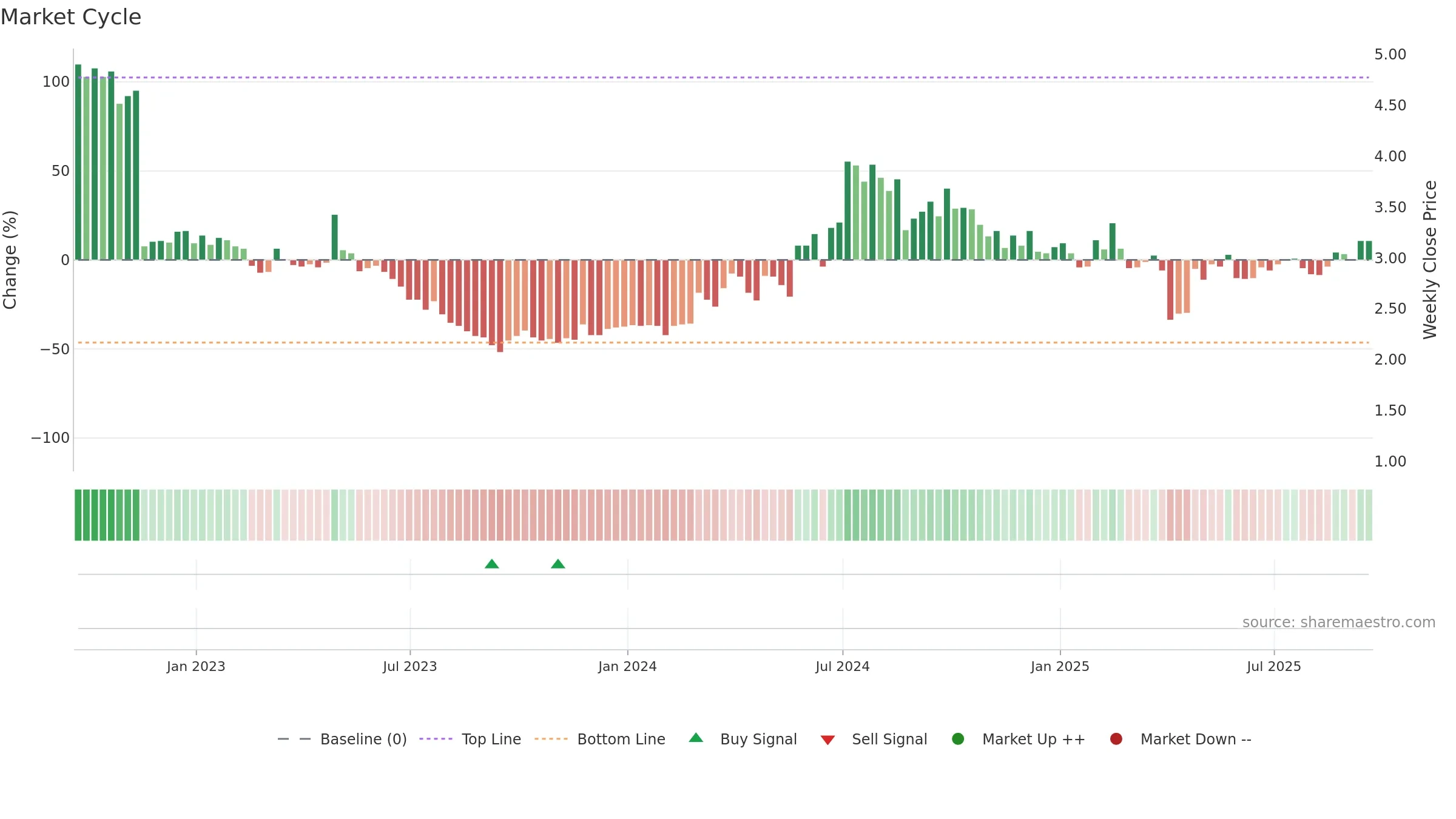
Task: Click the Jan 2023 x-axis label
Action: click(196, 667)
